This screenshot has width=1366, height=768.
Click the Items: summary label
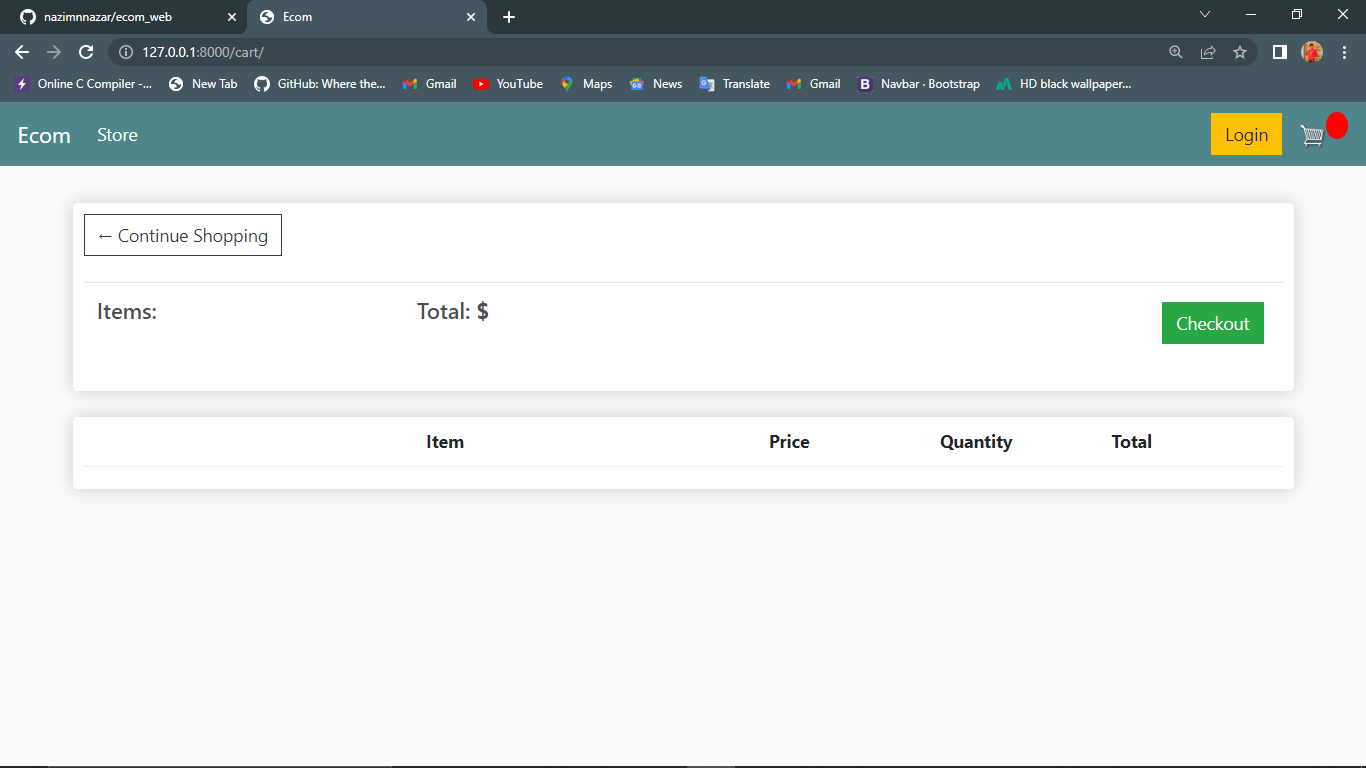coord(127,311)
